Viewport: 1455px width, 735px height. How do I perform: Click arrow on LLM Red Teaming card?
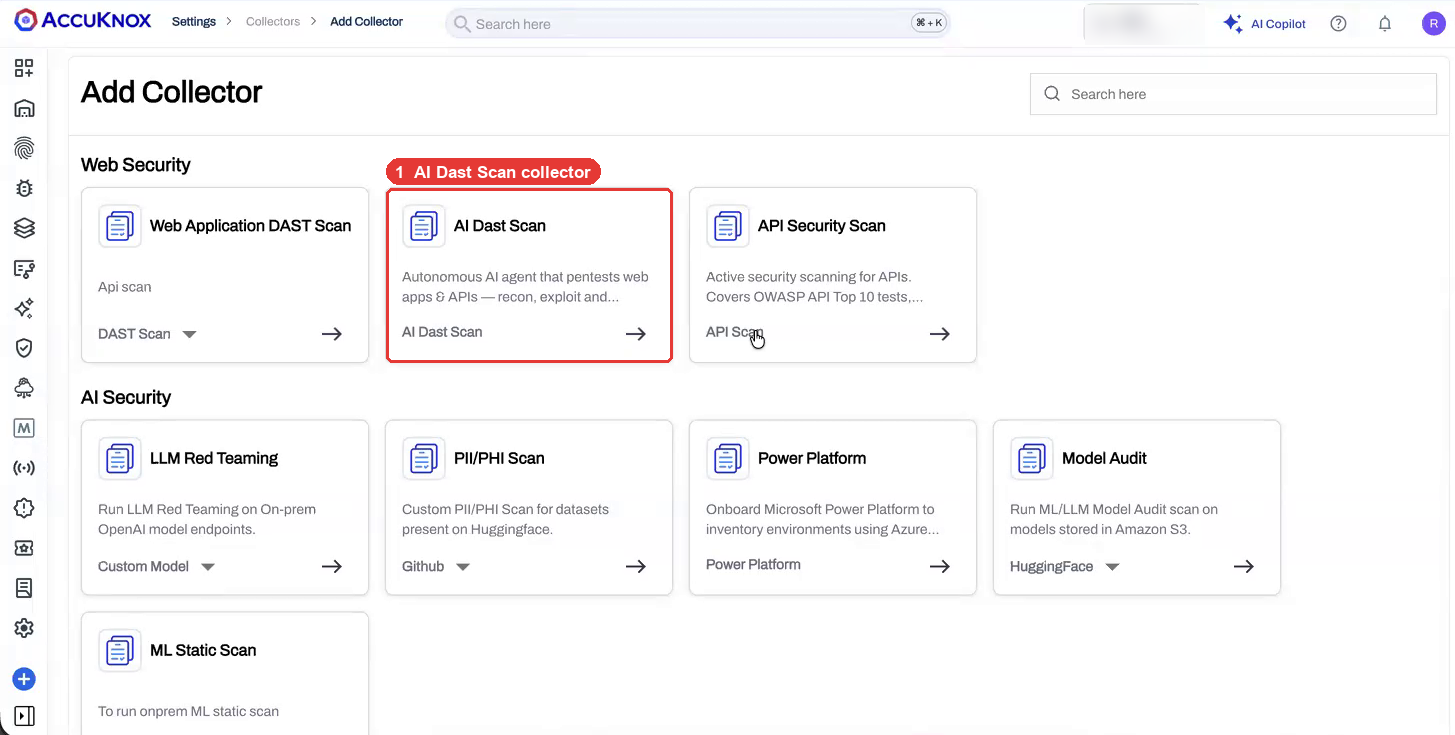tap(332, 566)
